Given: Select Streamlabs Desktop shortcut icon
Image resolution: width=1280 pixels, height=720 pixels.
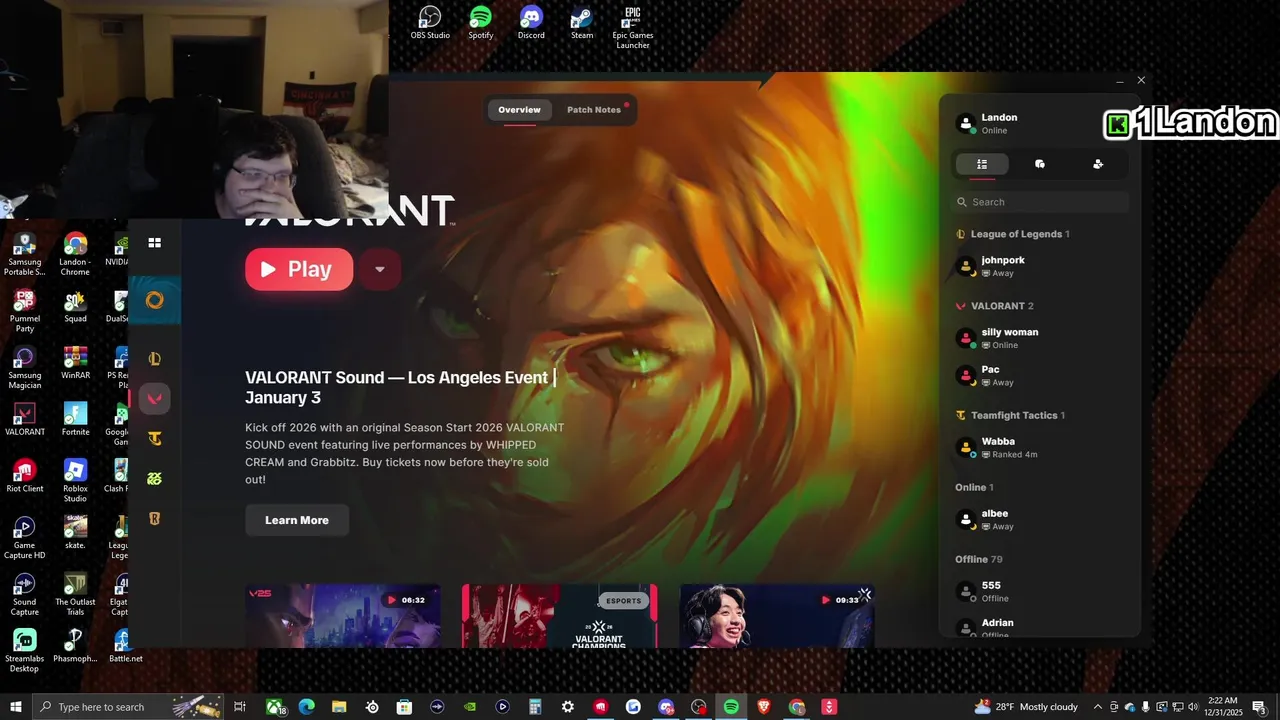Looking at the screenshot, I should click(x=24, y=651).
